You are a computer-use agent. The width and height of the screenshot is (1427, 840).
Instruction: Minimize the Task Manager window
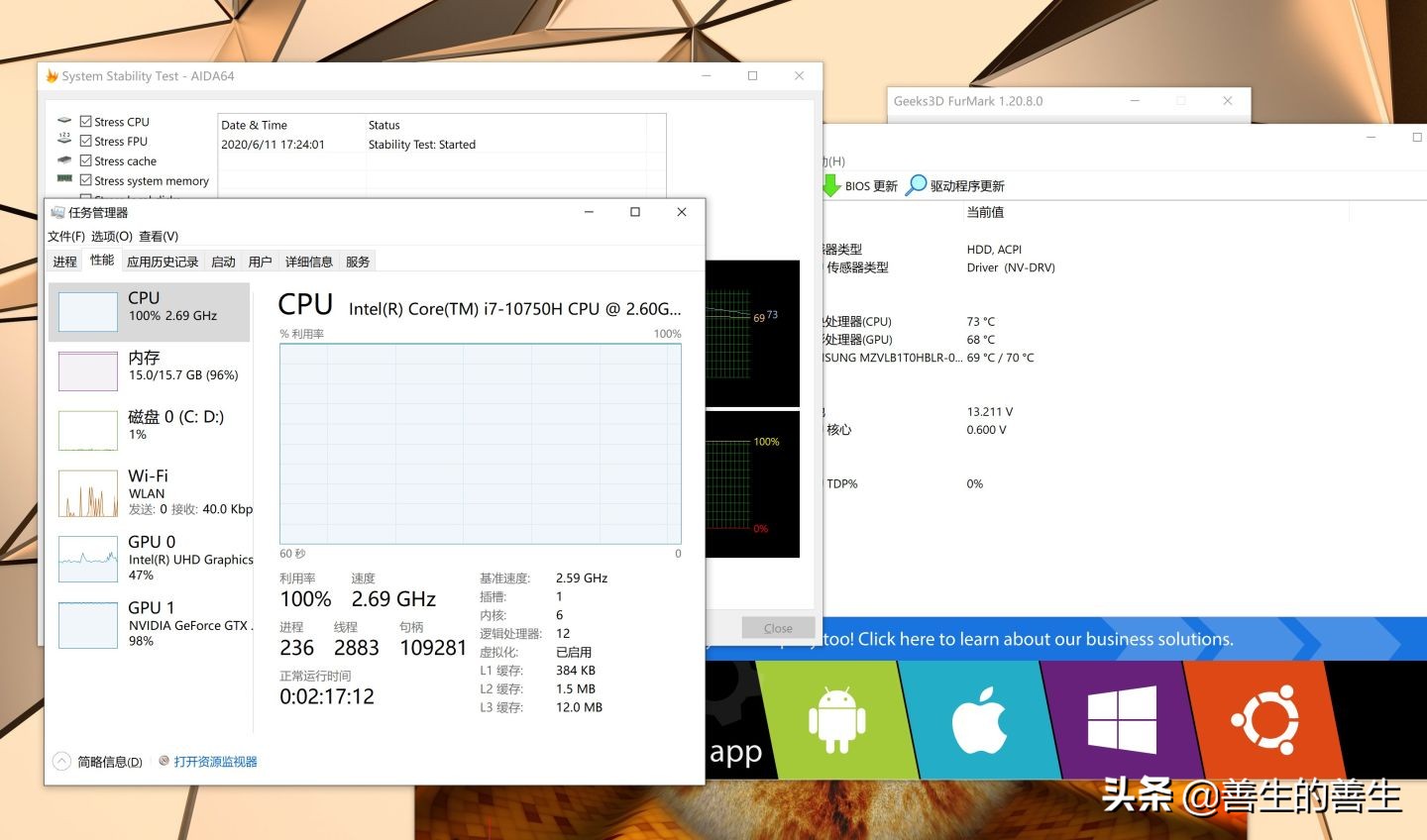(x=589, y=212)
